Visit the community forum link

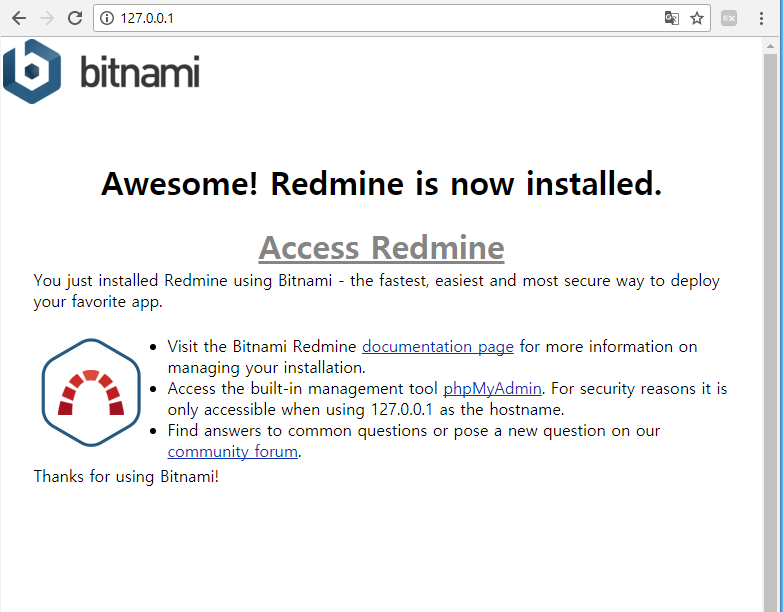pos(232,451)
